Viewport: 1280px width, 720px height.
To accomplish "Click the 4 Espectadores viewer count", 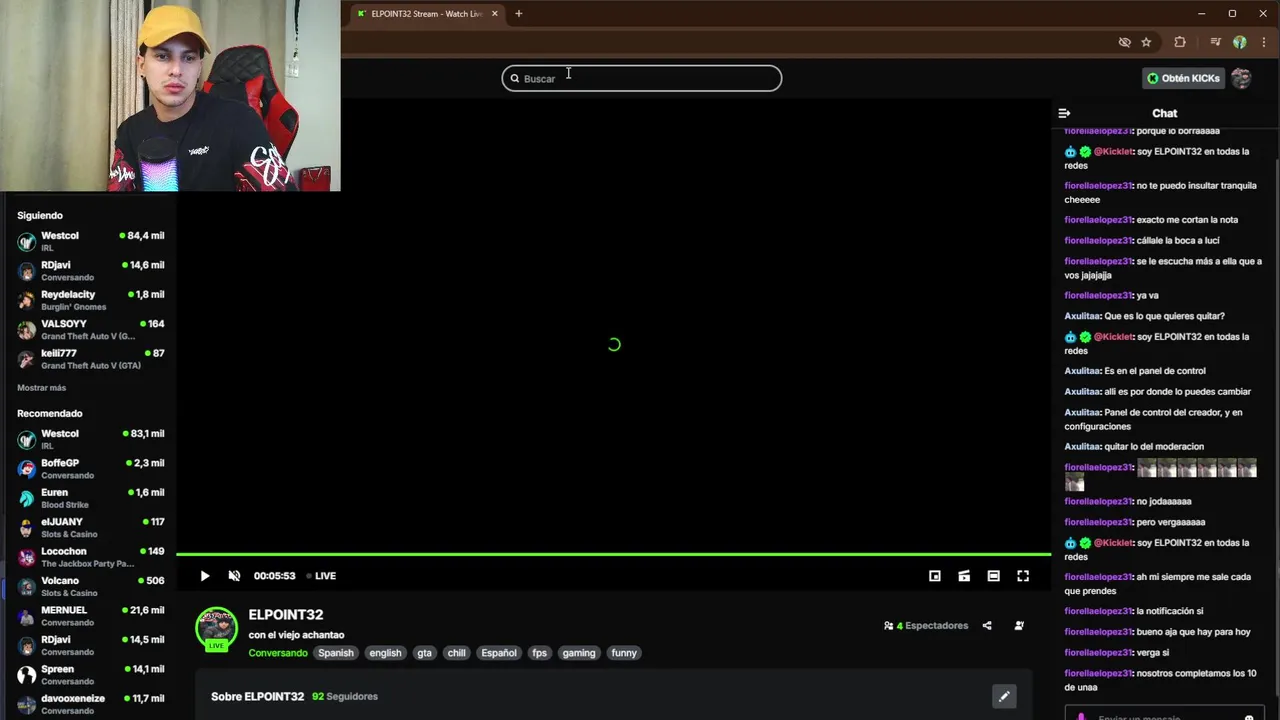I will coord(926,626).
